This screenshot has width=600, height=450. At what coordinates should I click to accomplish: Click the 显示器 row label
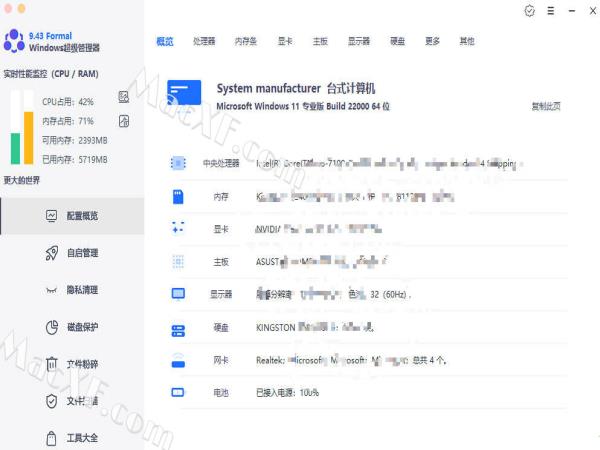(x=221, y=294)
